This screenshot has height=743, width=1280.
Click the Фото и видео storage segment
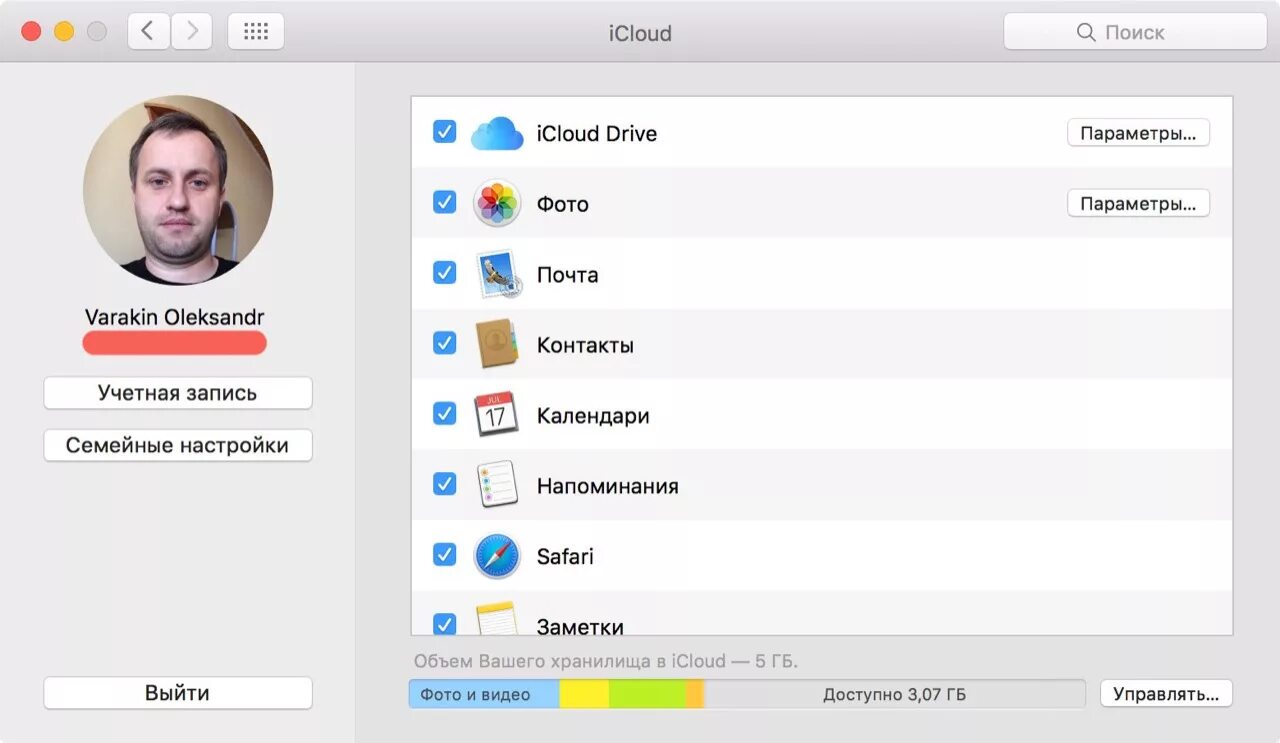(x=484, y=694)
